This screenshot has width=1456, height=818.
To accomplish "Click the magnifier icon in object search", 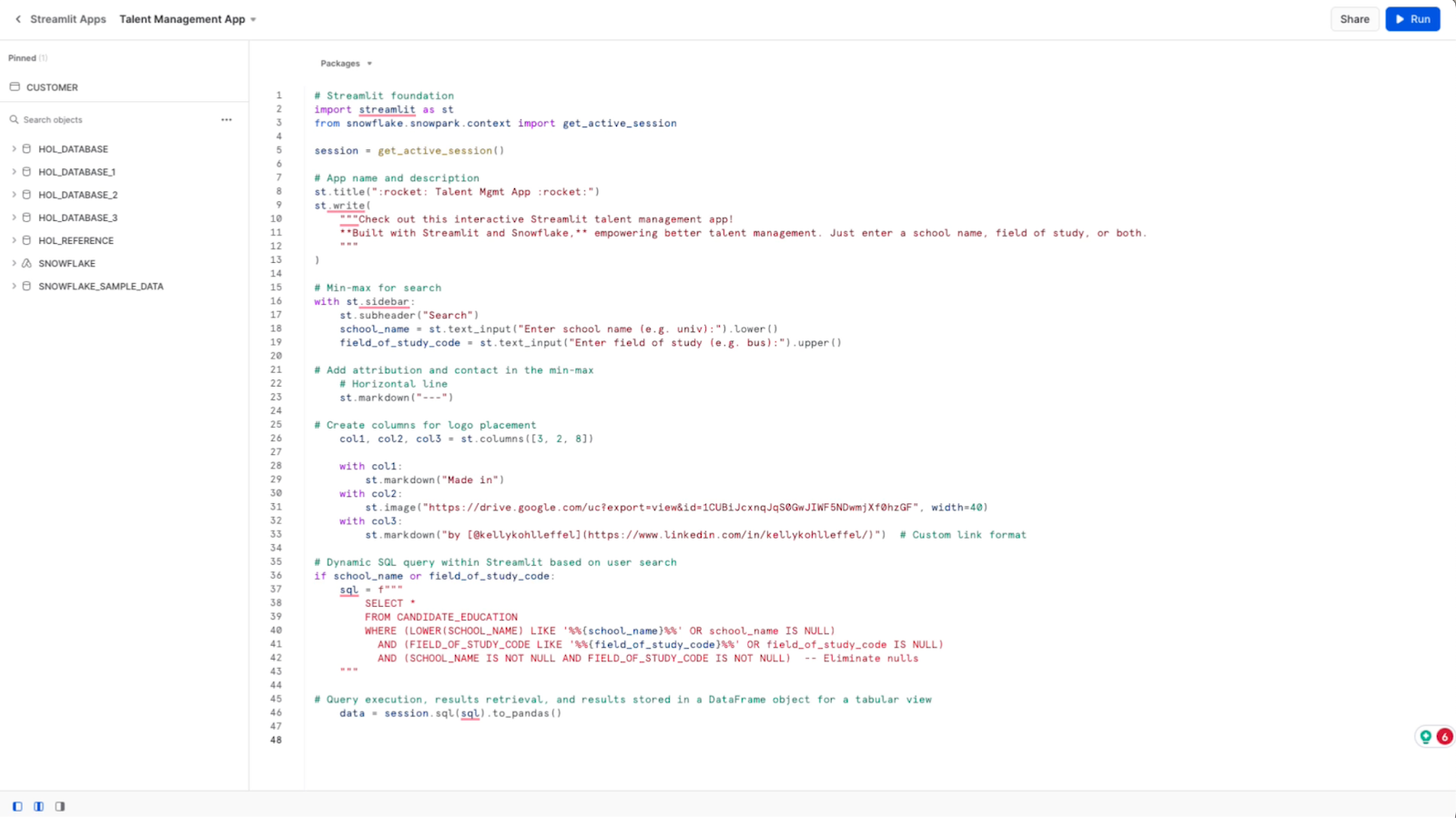I will [x=15, y=120].
